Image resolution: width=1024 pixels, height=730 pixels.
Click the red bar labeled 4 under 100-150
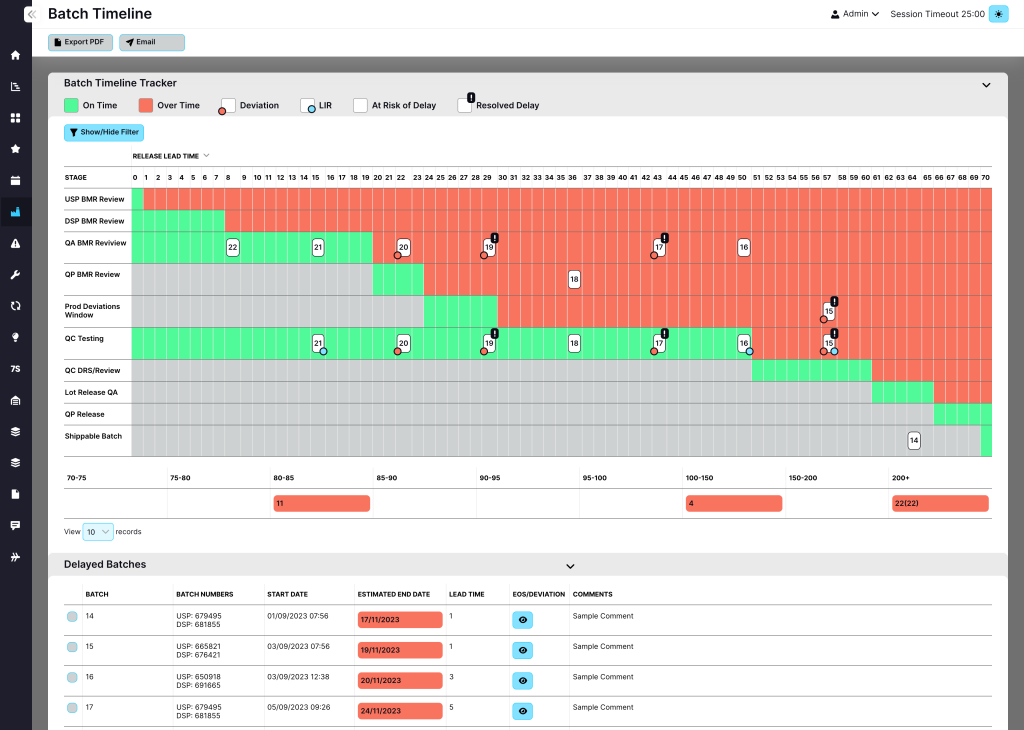point(734,503)
